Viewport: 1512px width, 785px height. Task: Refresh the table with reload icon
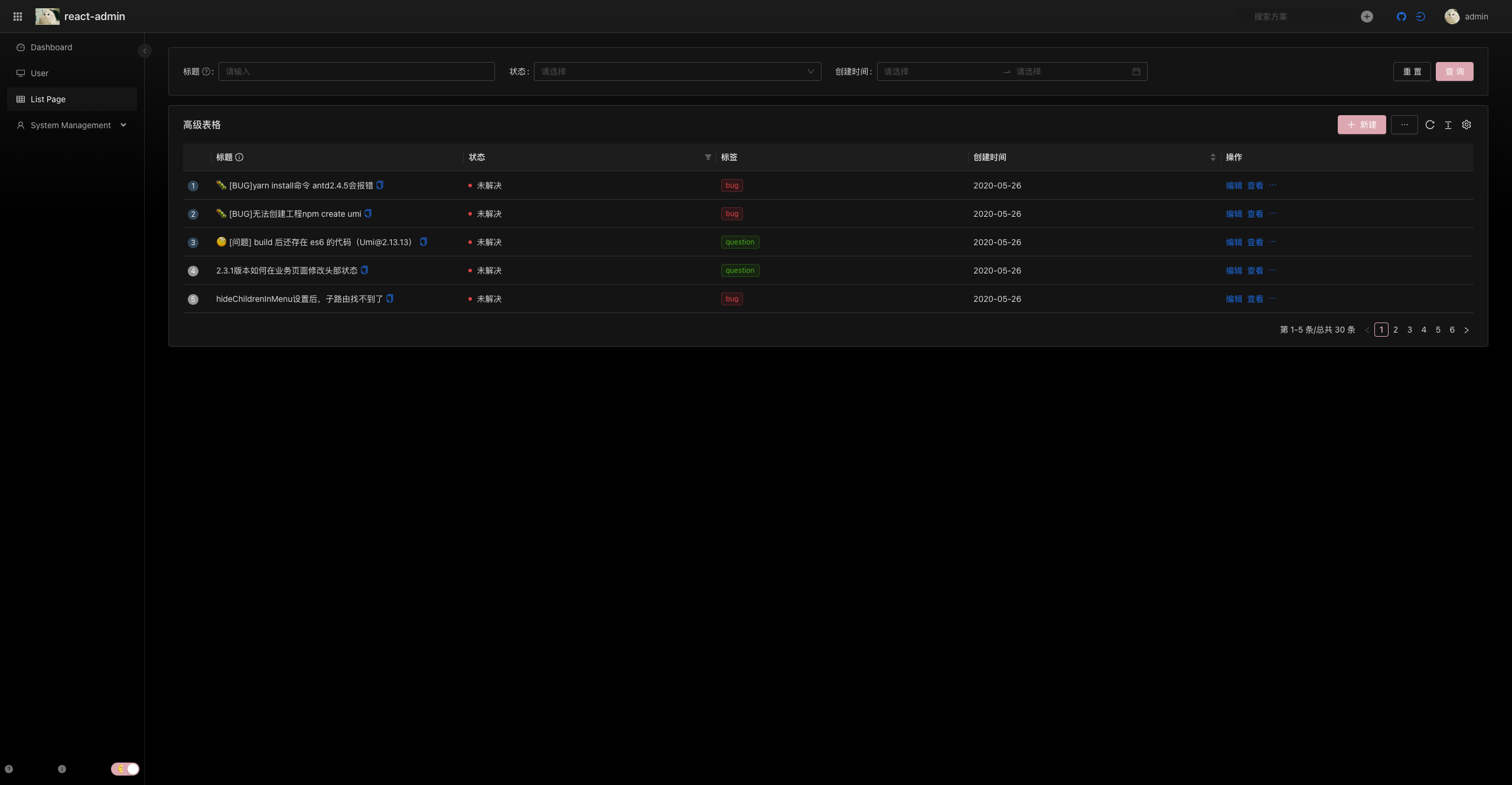1429,125
